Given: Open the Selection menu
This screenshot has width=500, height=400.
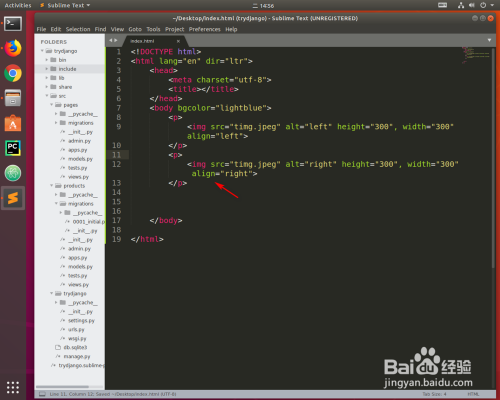Looking at the screenshot, I should pyautogui.click(x=78, y=29).
